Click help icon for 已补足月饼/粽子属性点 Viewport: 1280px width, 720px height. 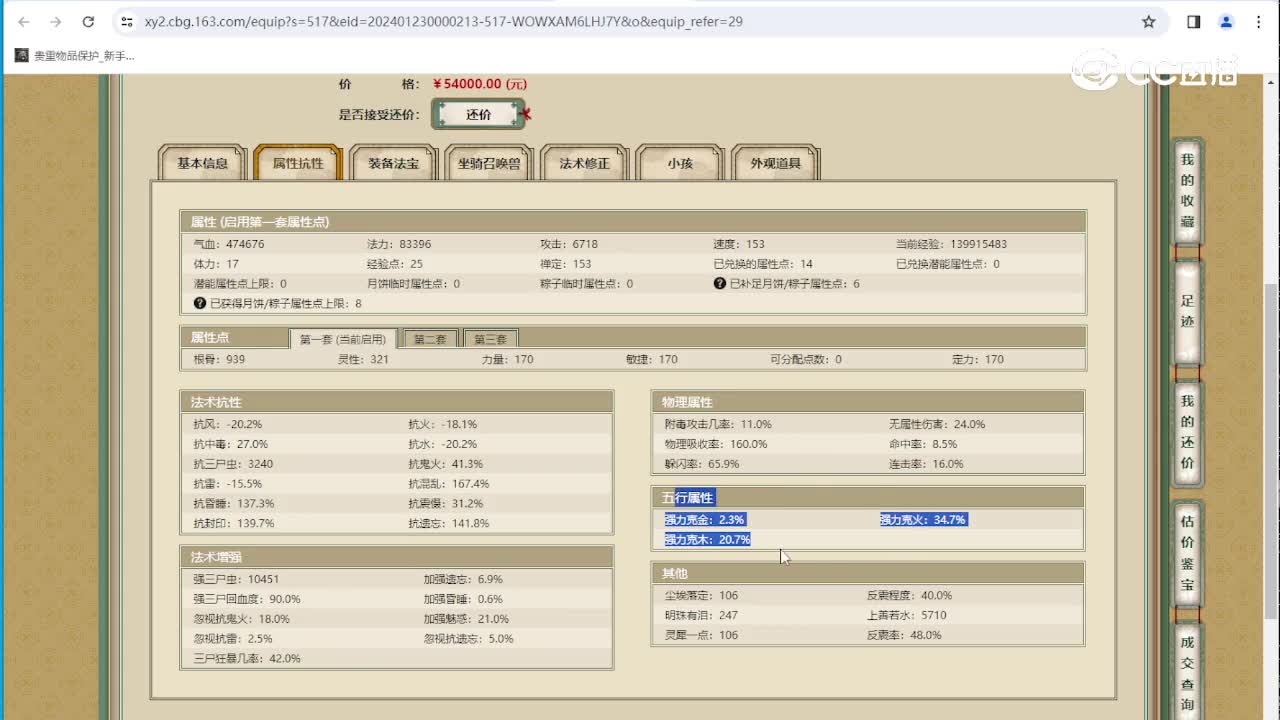(x=720, y=284)
